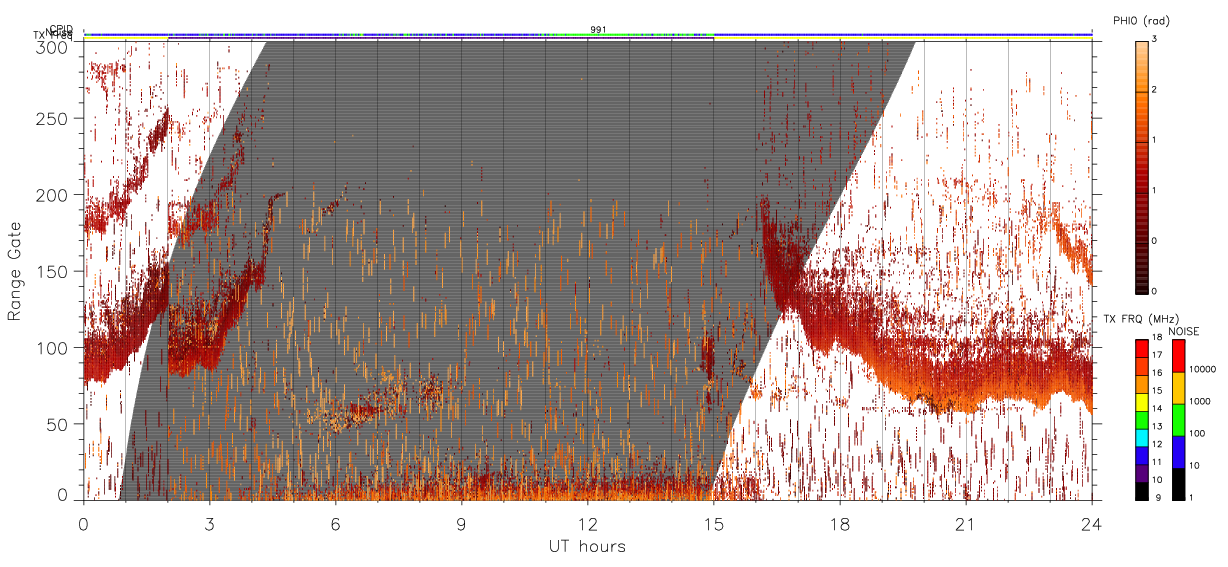1228x567 pixels.
Task: Click the '991' label above the plot
Action: click(598, 29)
